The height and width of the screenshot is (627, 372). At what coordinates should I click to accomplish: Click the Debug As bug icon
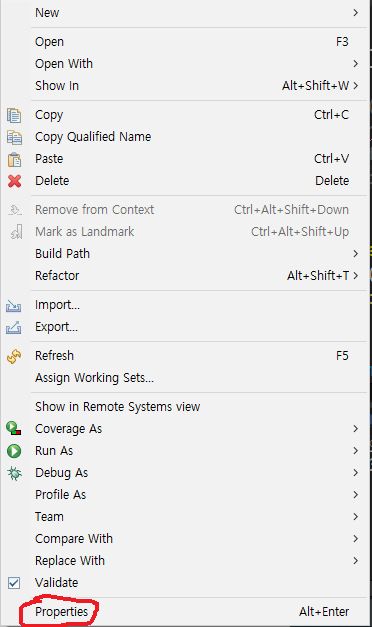tap(14, 473)
